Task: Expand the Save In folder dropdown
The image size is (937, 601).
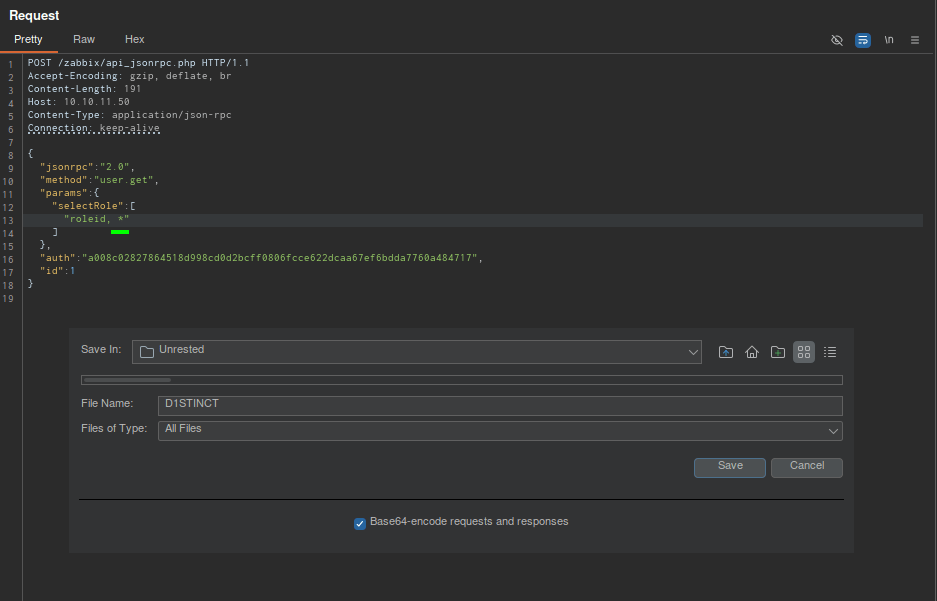Action: coord(694,352)
